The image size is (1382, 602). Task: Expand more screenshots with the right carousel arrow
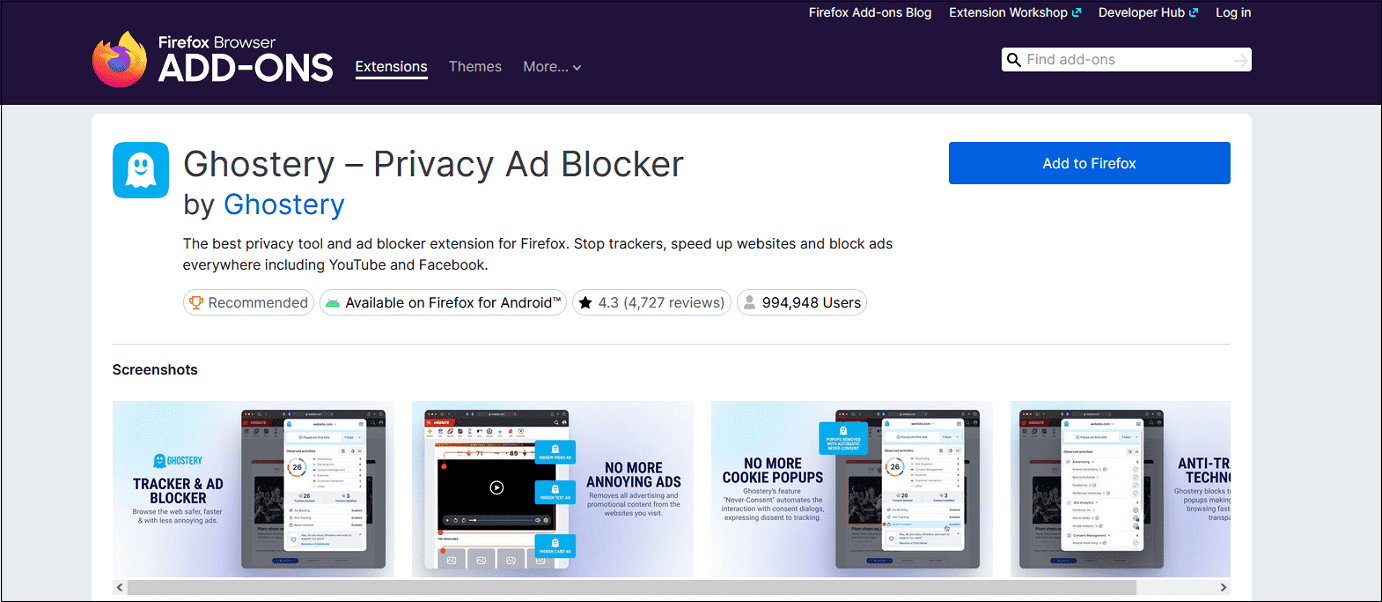point(1223,587)
